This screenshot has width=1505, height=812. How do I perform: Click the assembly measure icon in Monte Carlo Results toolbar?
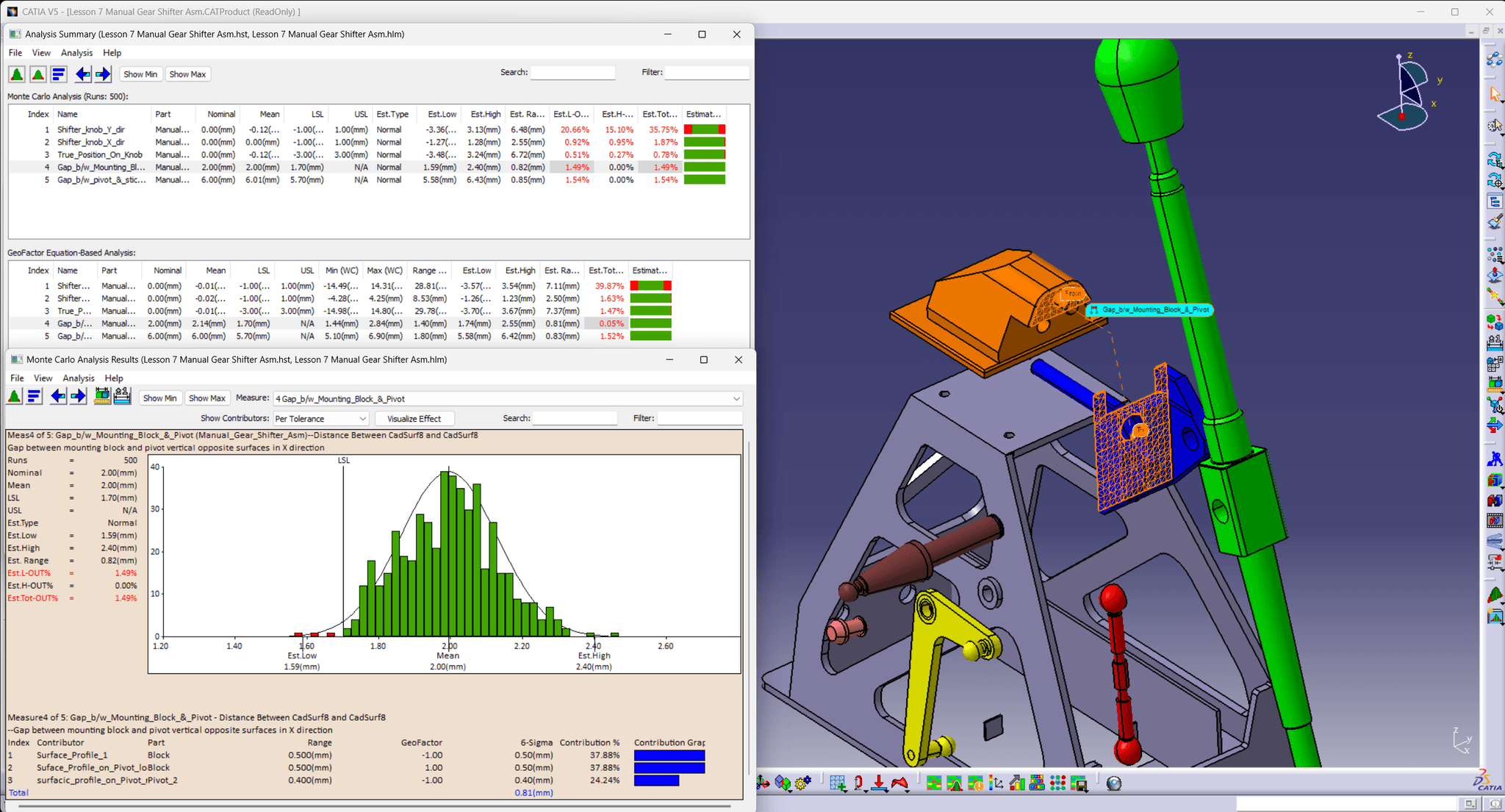pyautogui.click(x=102, y=397)
